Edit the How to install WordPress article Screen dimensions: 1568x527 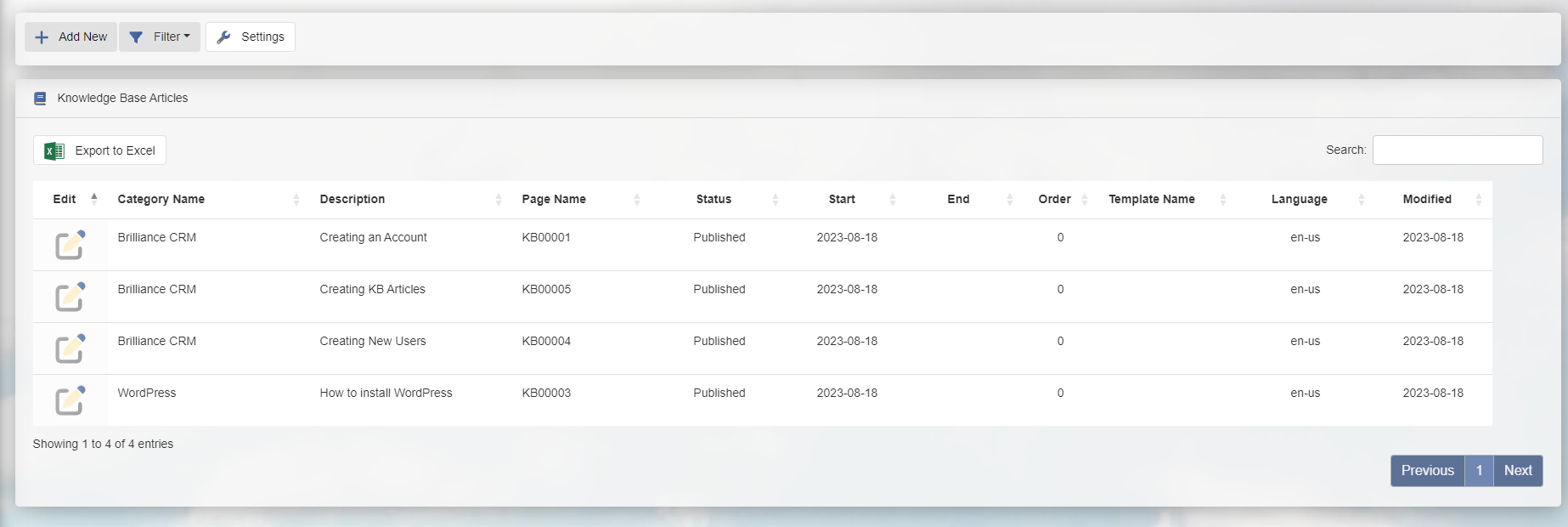[71, 400]
